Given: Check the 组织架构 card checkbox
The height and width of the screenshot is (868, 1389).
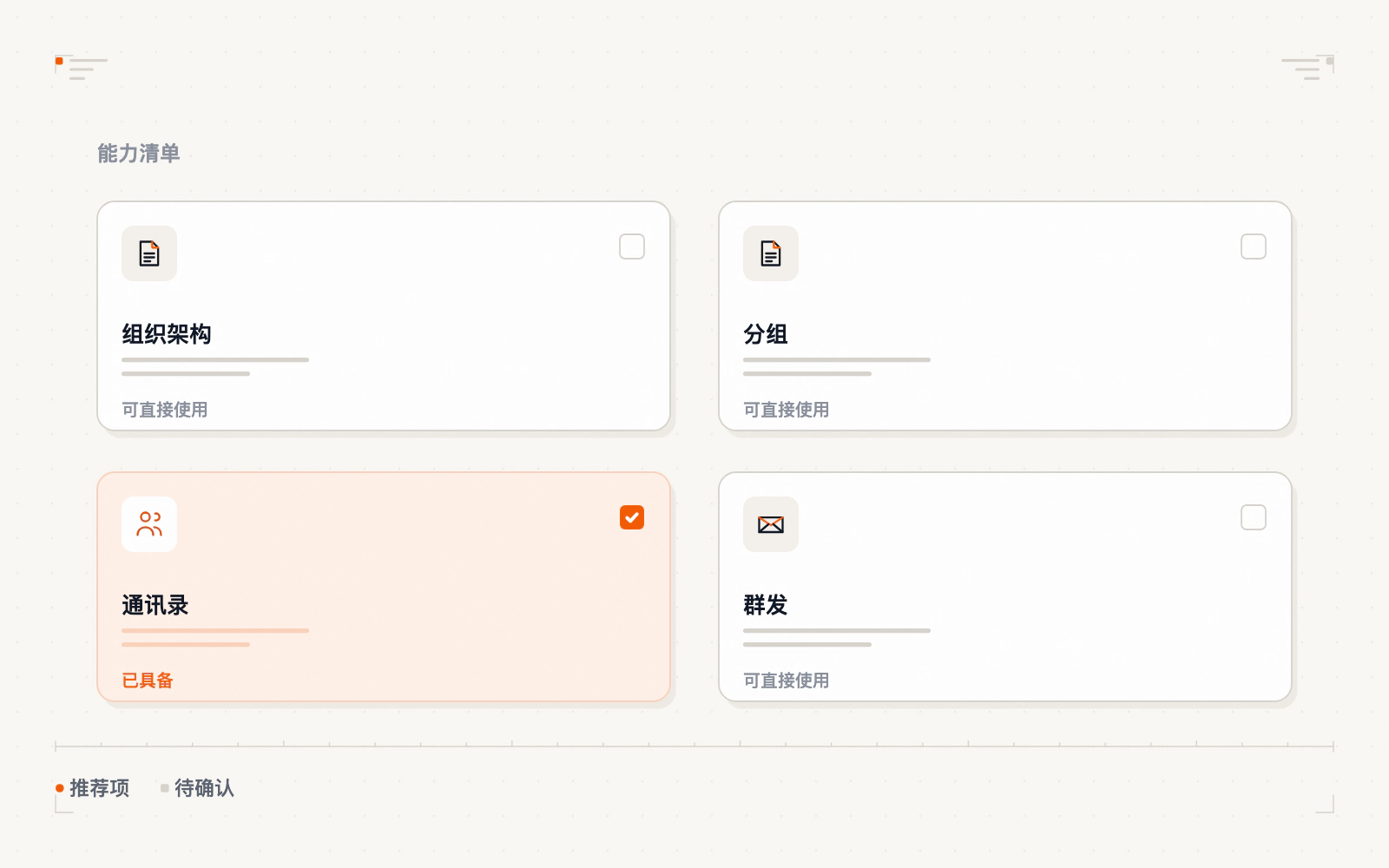Looking at the screenshot, I should 632,247.
